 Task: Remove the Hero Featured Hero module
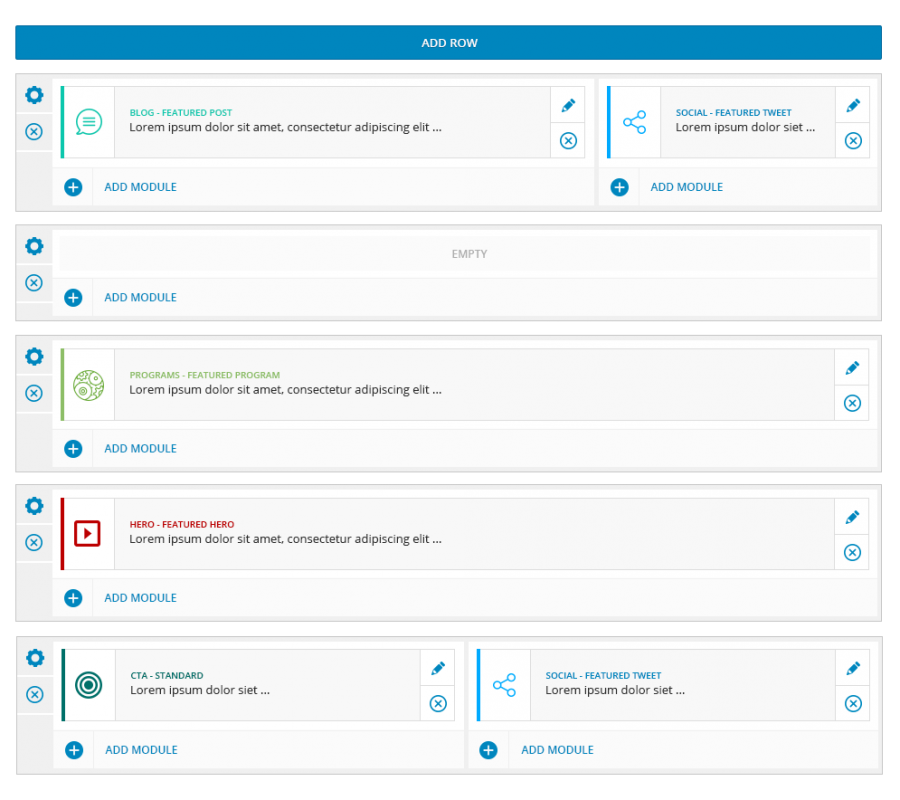coord(852,552)
